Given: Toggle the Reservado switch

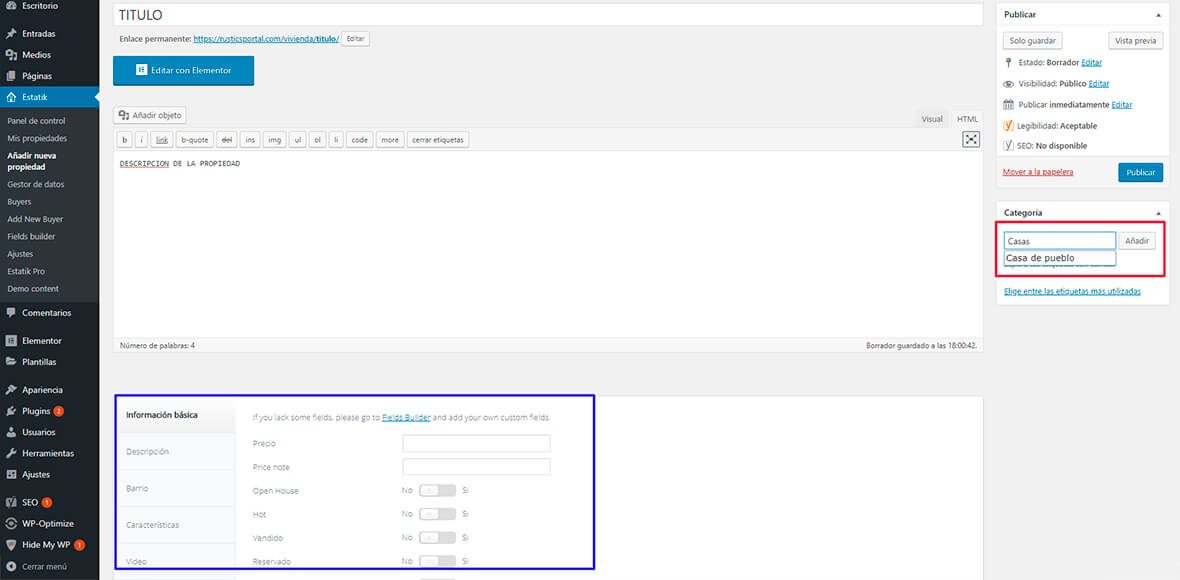Looking at the screenshot, I should point(437,561).
